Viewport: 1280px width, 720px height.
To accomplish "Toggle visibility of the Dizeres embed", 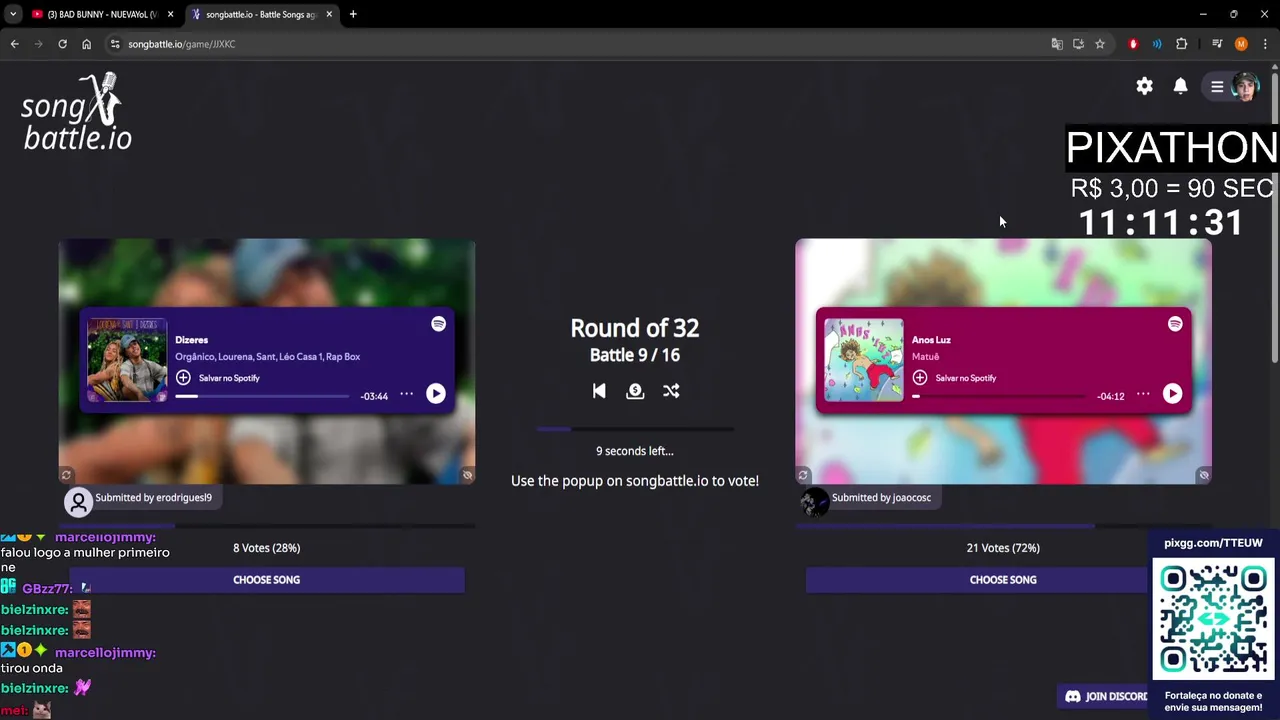I will click(467, 475).
